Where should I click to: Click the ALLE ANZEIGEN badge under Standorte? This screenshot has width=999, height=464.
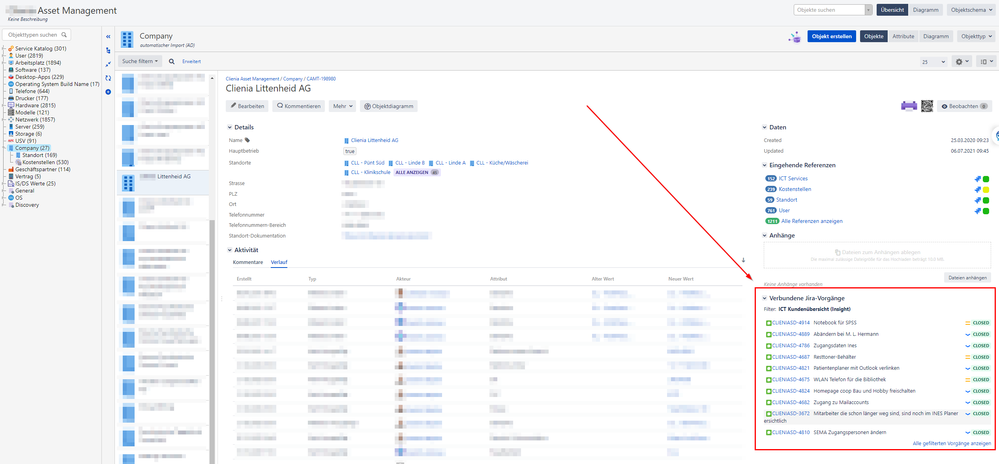[x=417, y=172]
